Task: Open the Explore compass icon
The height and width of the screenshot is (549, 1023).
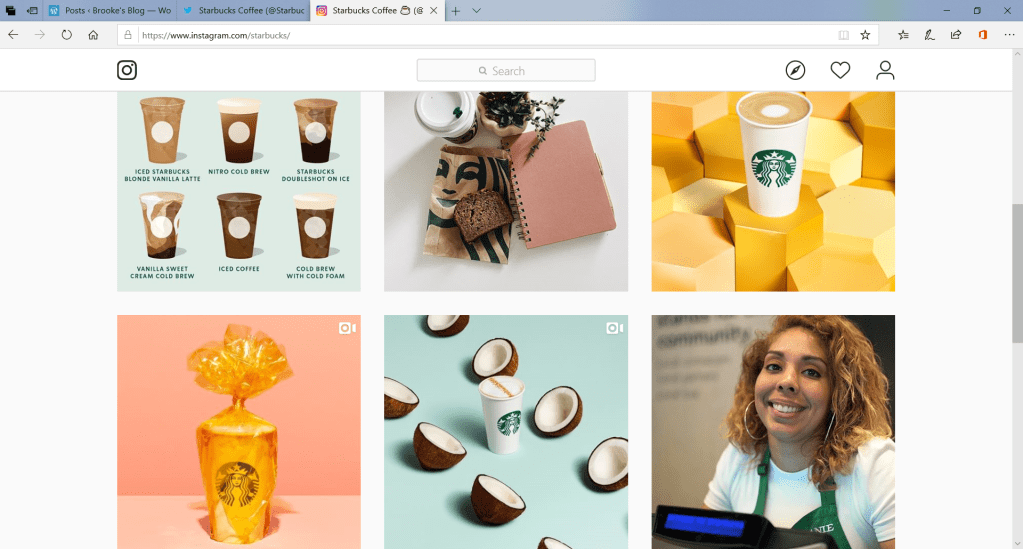Action: coord(795,70)
